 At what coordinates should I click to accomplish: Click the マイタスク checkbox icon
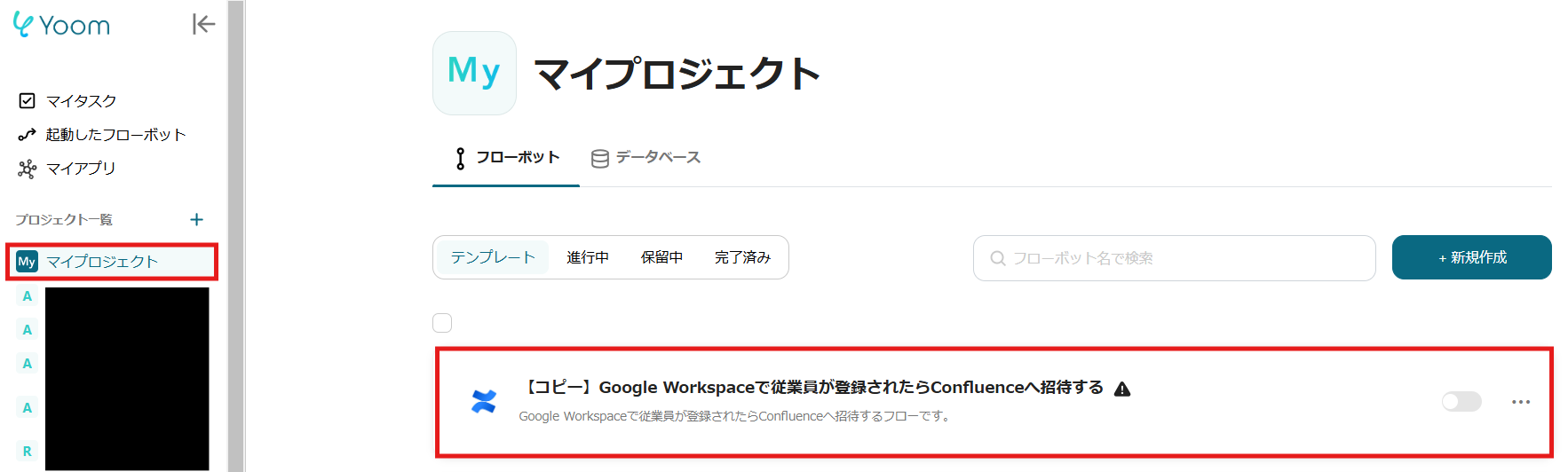(x=28, y=101)
